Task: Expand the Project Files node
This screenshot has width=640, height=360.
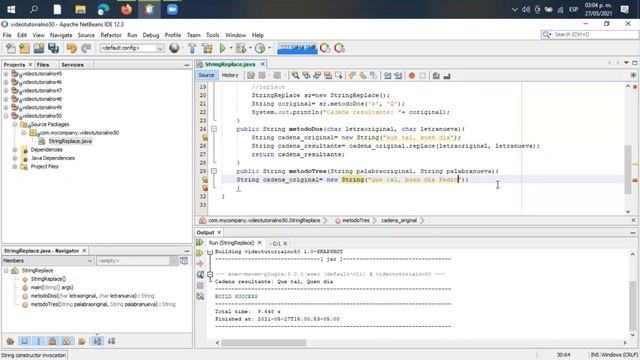Action: 15,167
